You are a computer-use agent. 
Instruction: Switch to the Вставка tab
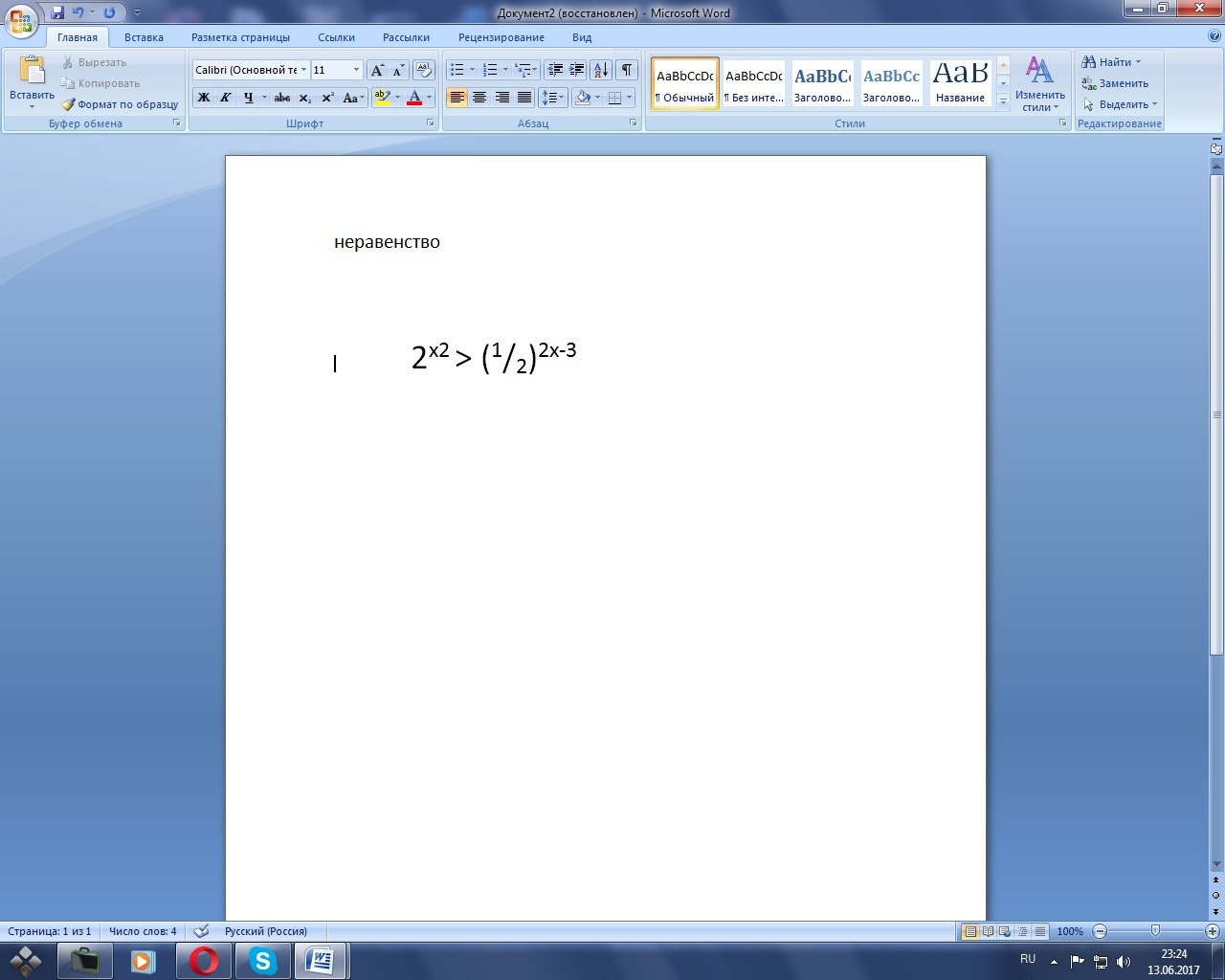click(144, 37)
